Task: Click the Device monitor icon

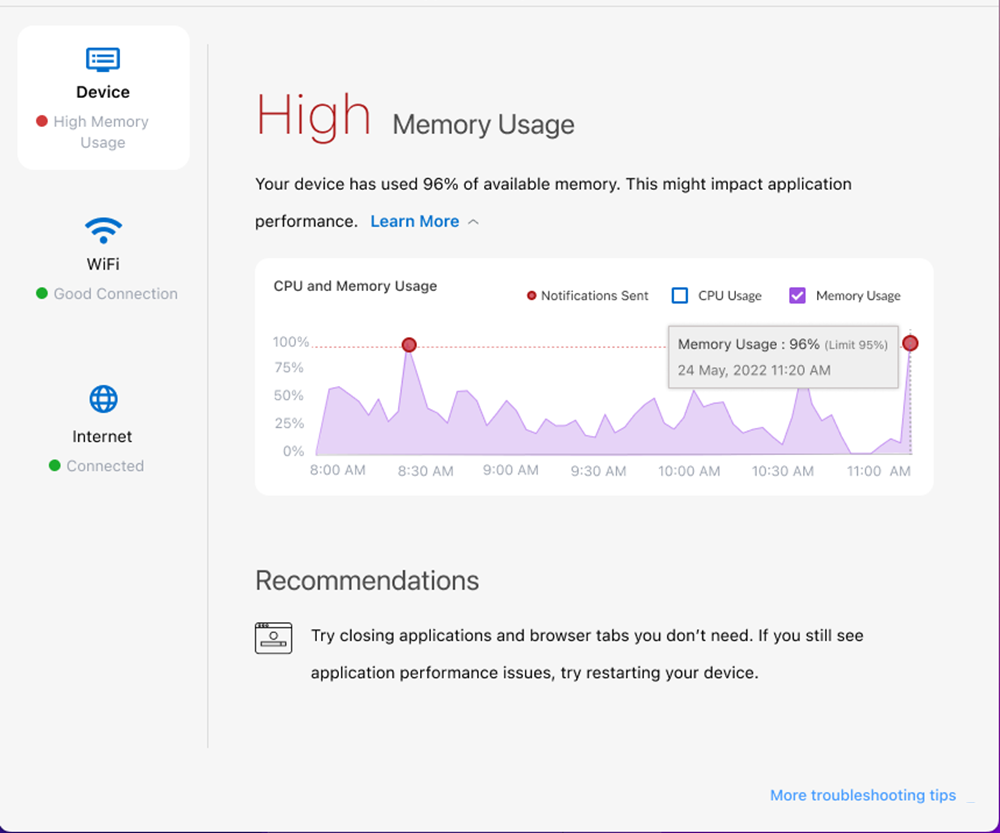Action: [103, 59]
